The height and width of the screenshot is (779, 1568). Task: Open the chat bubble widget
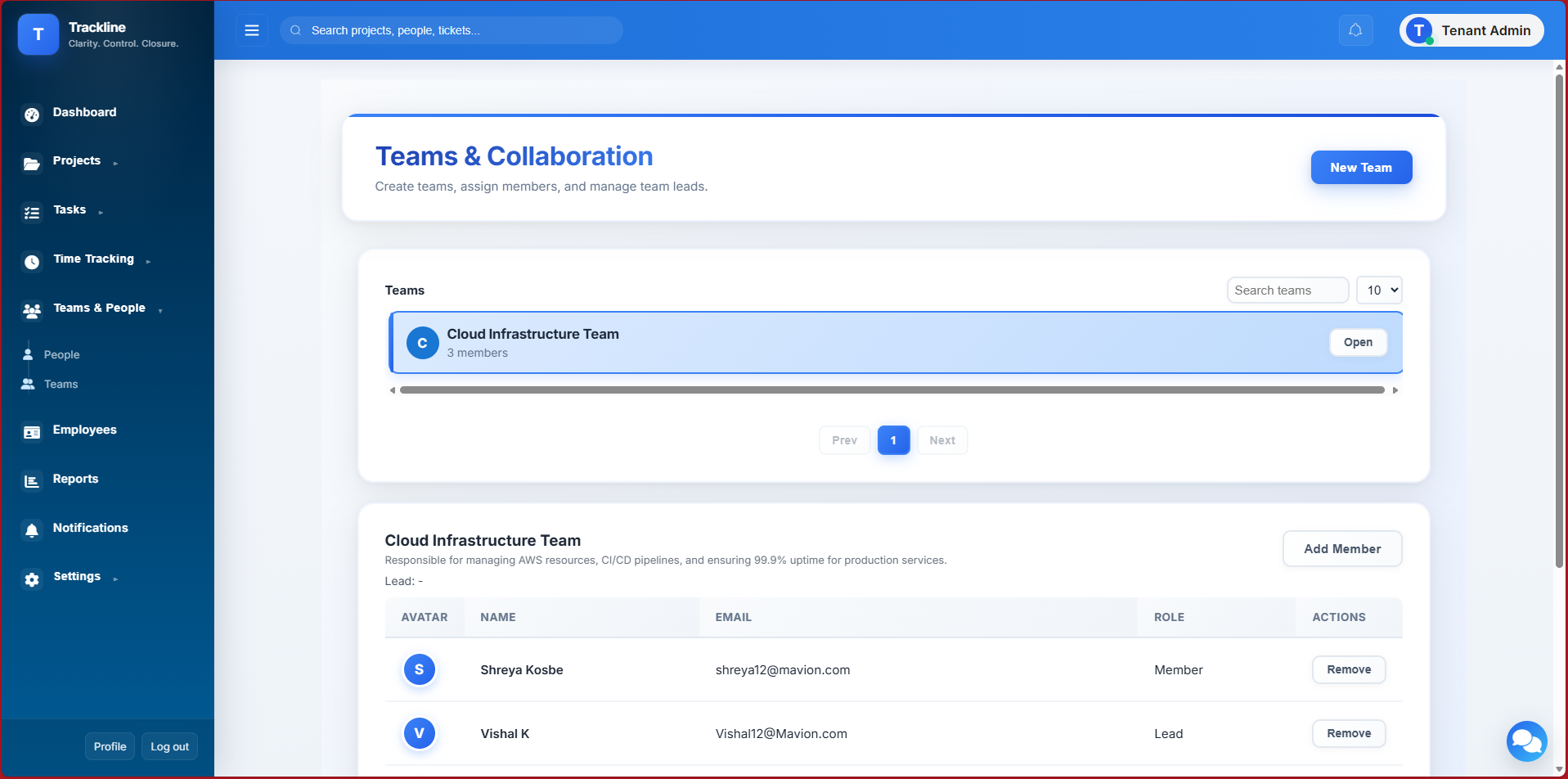(1525, 741)
